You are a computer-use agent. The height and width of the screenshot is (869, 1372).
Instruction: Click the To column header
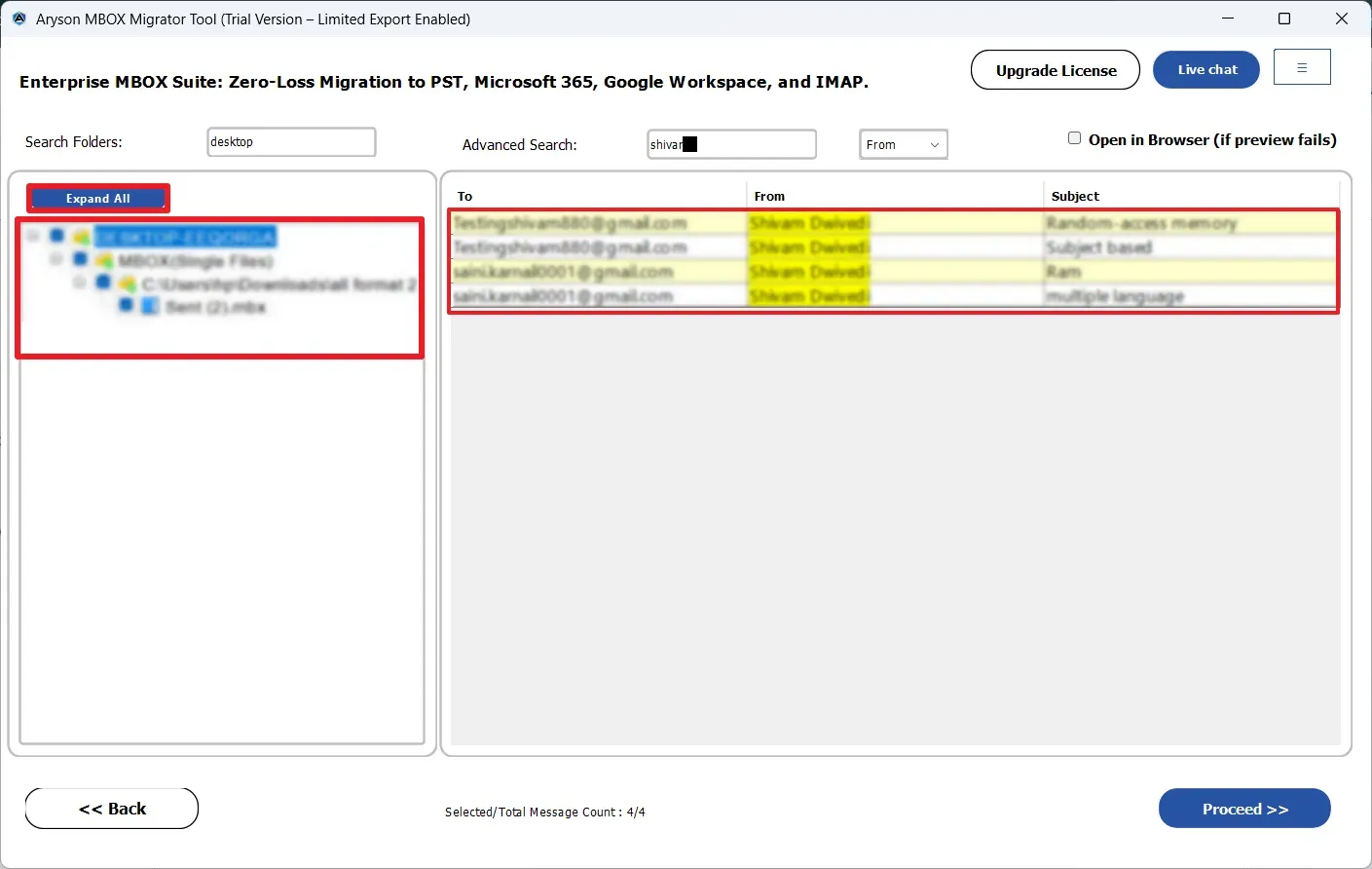coord(465,196)
